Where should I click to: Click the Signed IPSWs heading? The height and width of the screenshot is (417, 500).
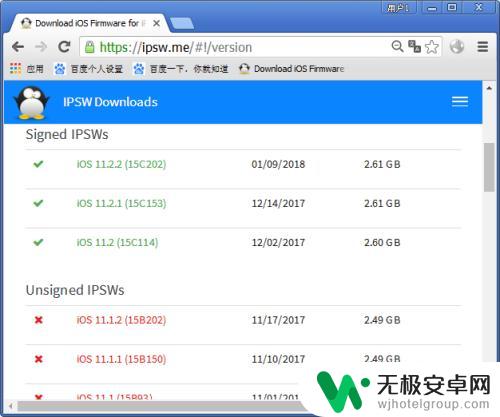pos(67,135)
